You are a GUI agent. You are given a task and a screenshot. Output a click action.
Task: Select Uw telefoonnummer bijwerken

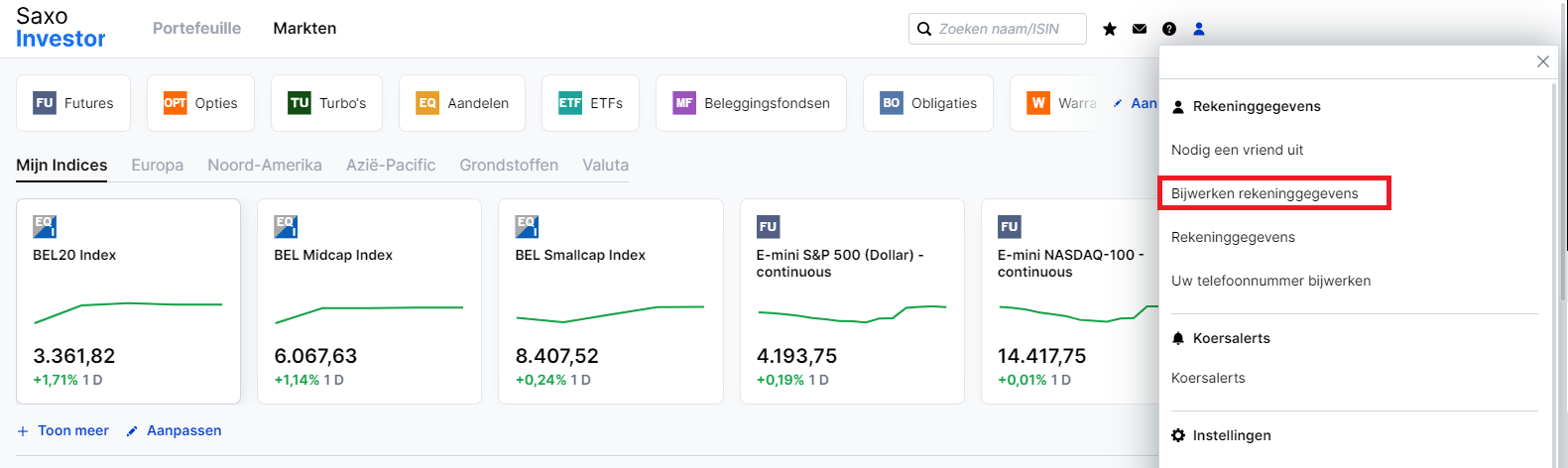pyautogui.click(x=1270, y=281)
